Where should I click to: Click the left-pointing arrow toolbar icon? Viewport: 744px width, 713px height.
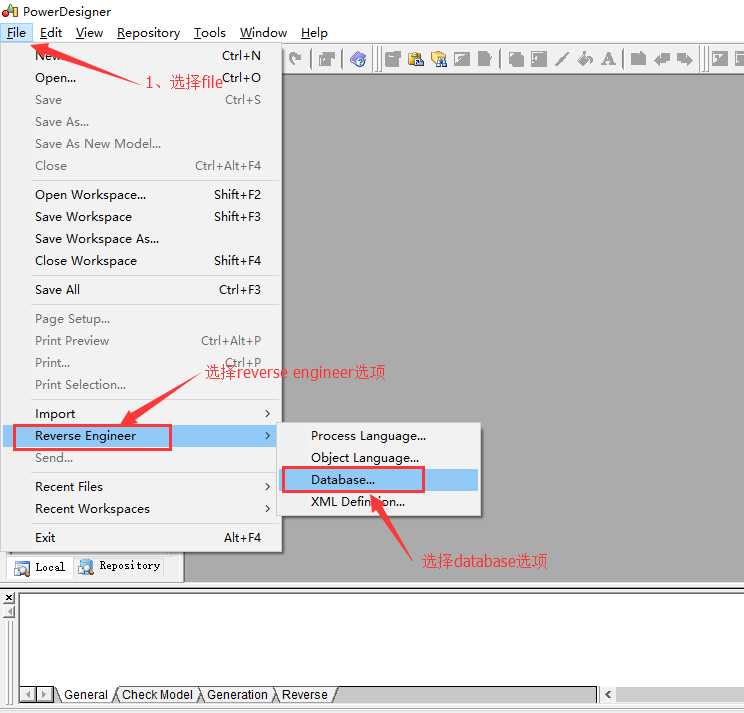click(661, 59)
